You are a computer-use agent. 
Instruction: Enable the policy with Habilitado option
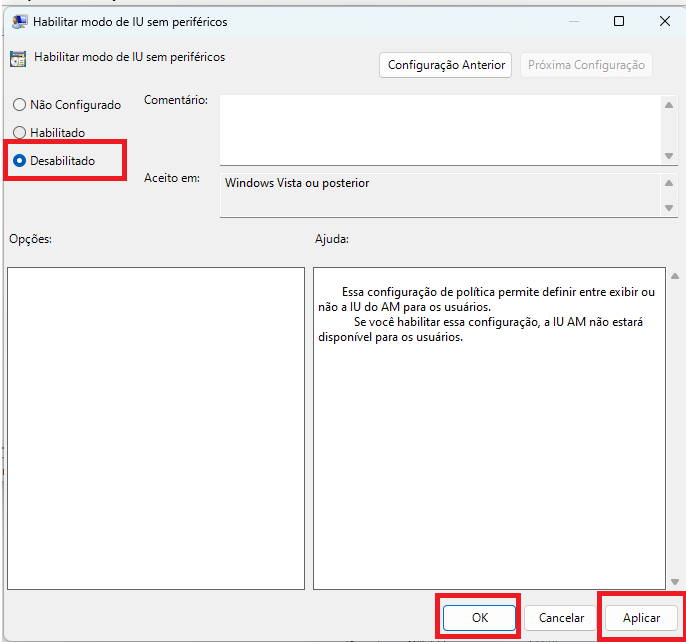20,132
